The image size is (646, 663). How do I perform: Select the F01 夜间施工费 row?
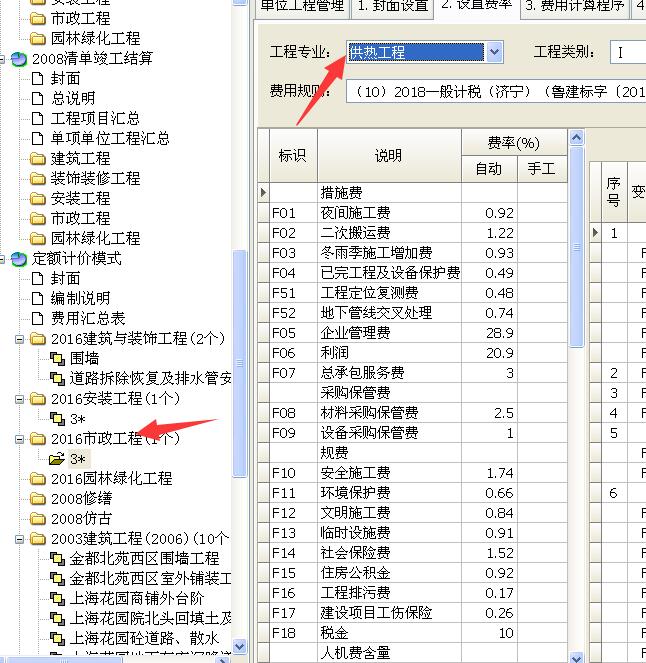(x=412, y=213)
